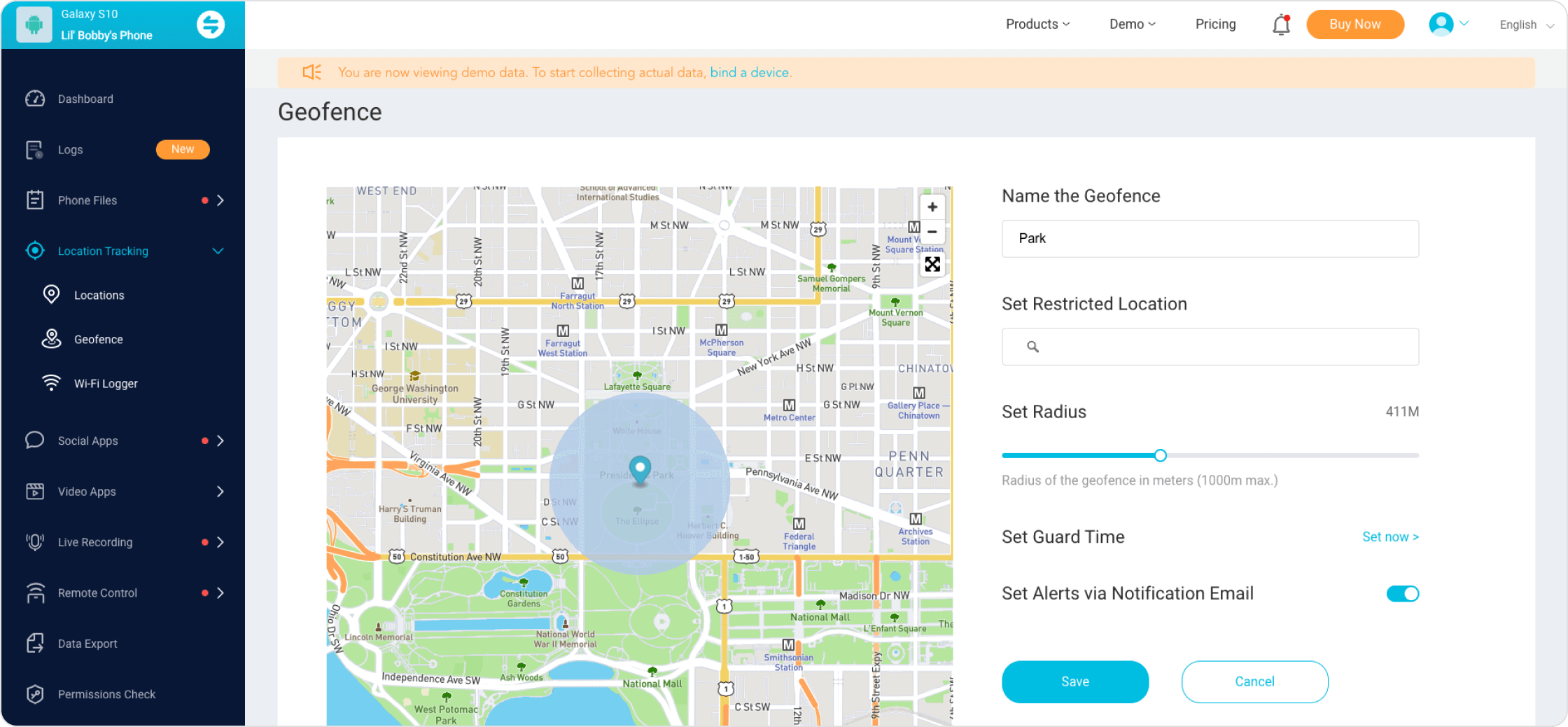Viewport: 1568px width, 727px height.
Task: Zoom out the map with minus
Action: click(x=932, y=231)
